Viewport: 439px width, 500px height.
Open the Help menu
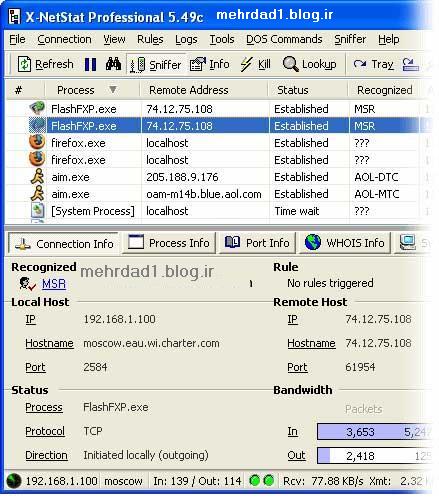point(389,39)
